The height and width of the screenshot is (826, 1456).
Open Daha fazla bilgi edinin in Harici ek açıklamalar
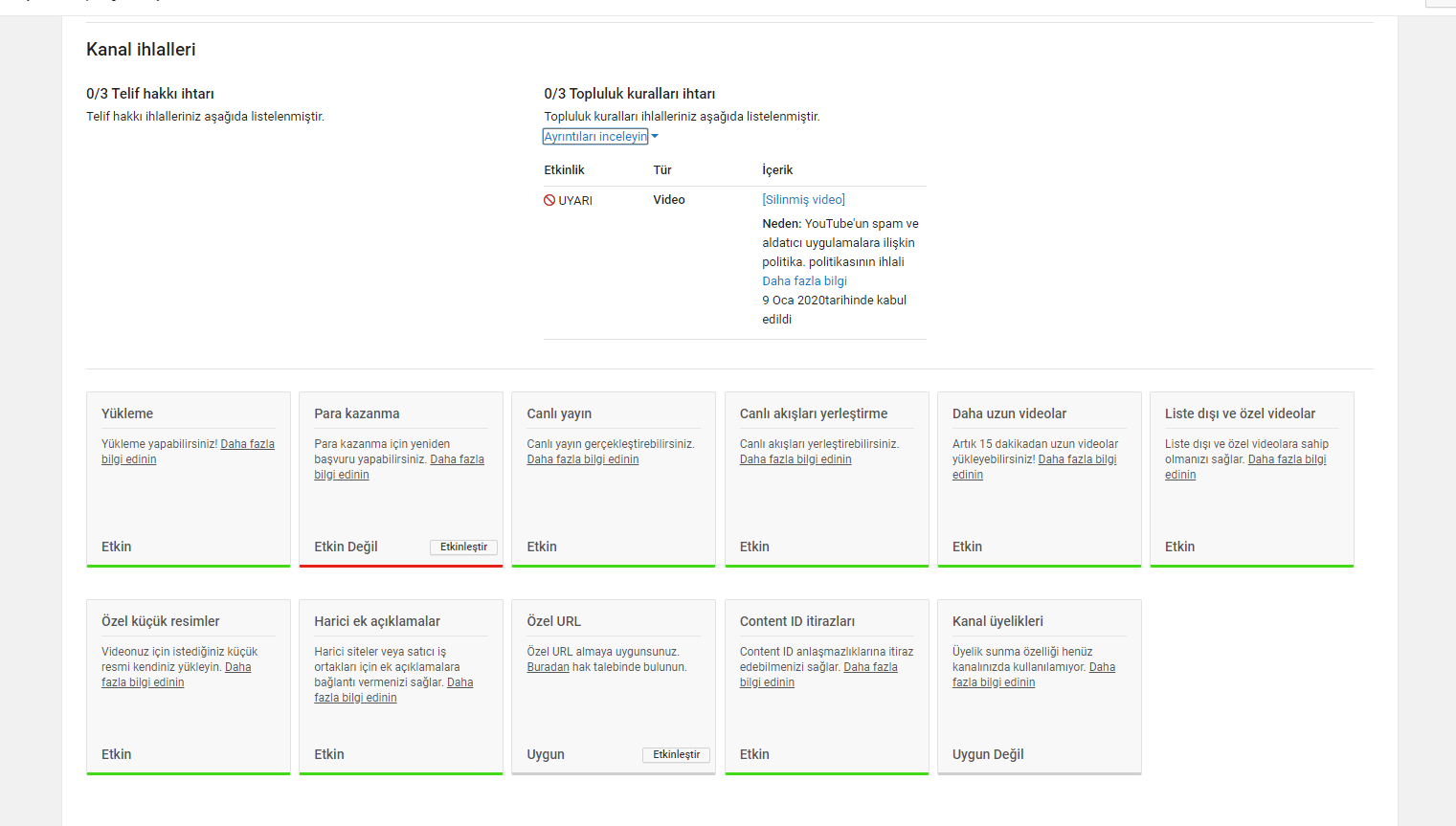(393, 690)
